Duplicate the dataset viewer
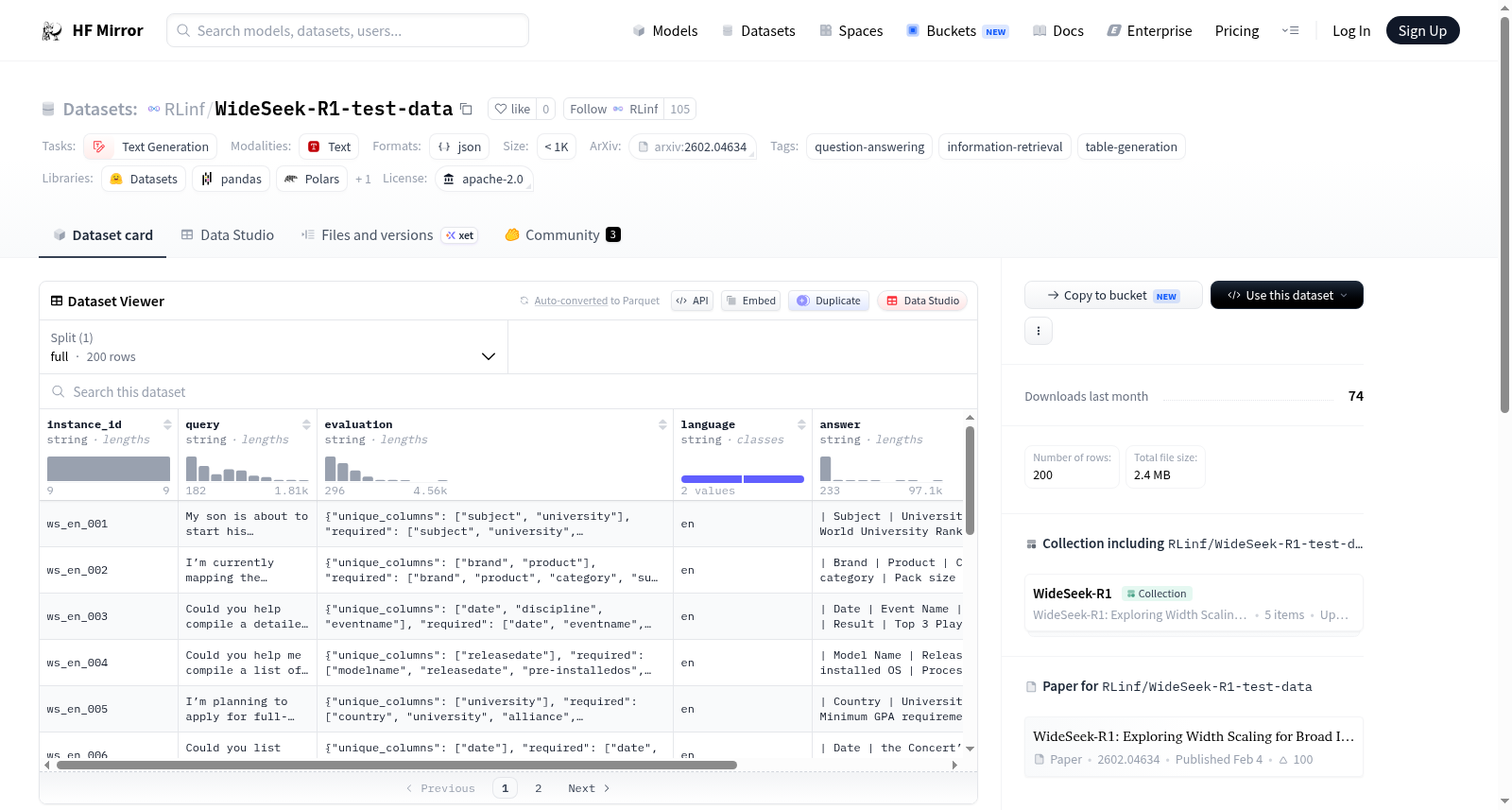 [x=828, y=301]
